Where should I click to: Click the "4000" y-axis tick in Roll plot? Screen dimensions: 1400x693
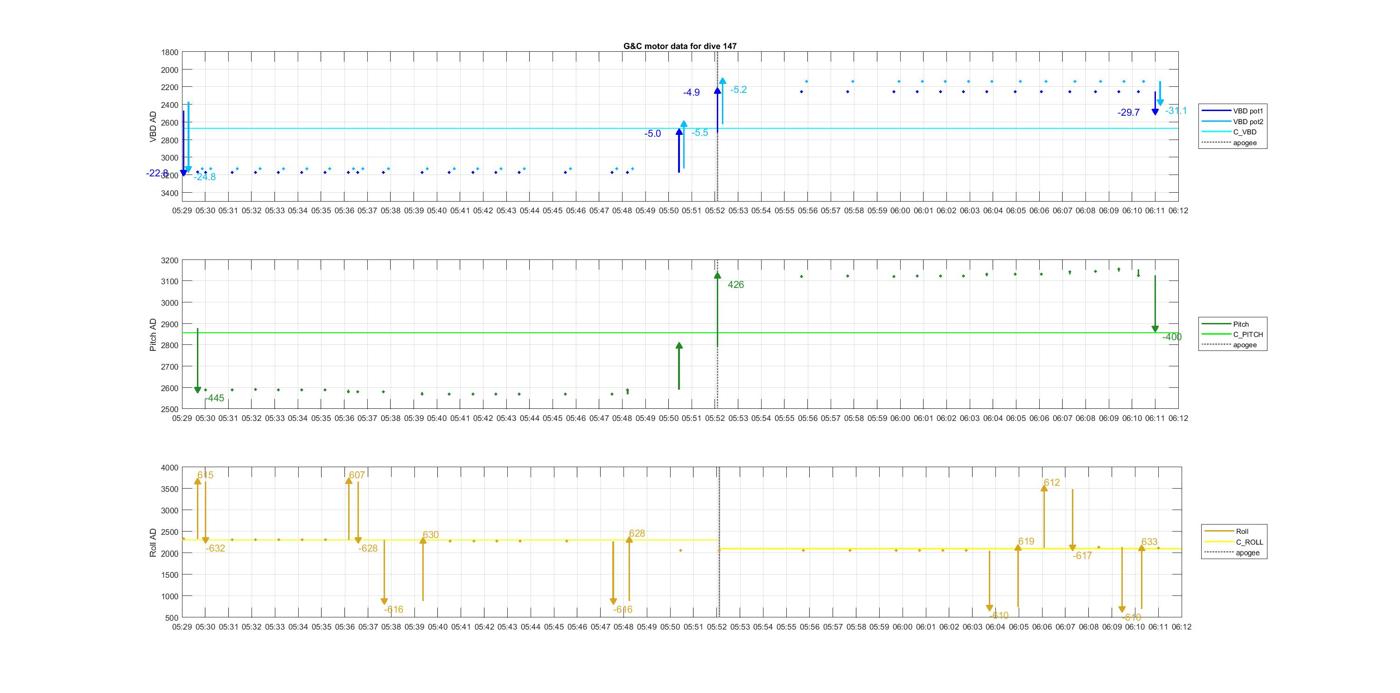point(170,468)
